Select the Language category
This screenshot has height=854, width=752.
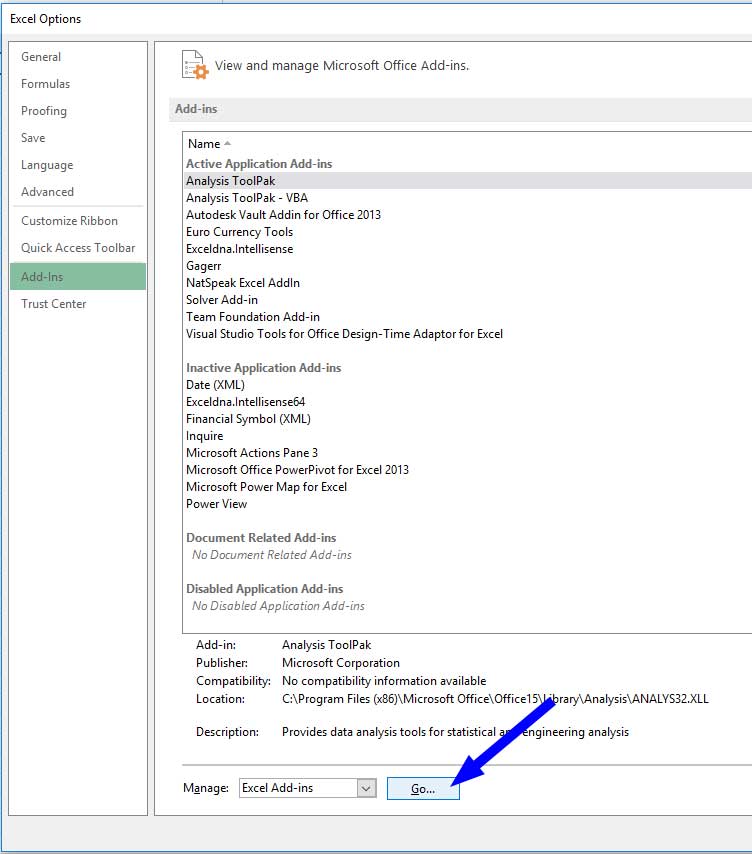click(x=78, y=165)
